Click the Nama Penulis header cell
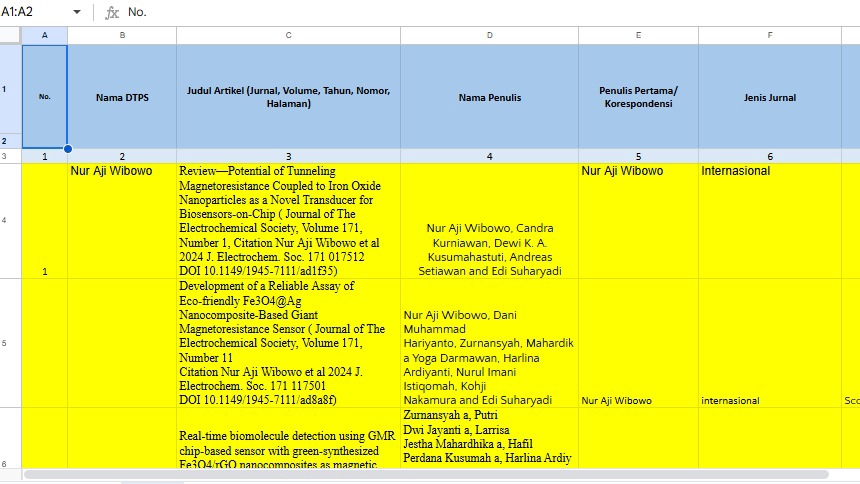 click(x=489, y=97)
